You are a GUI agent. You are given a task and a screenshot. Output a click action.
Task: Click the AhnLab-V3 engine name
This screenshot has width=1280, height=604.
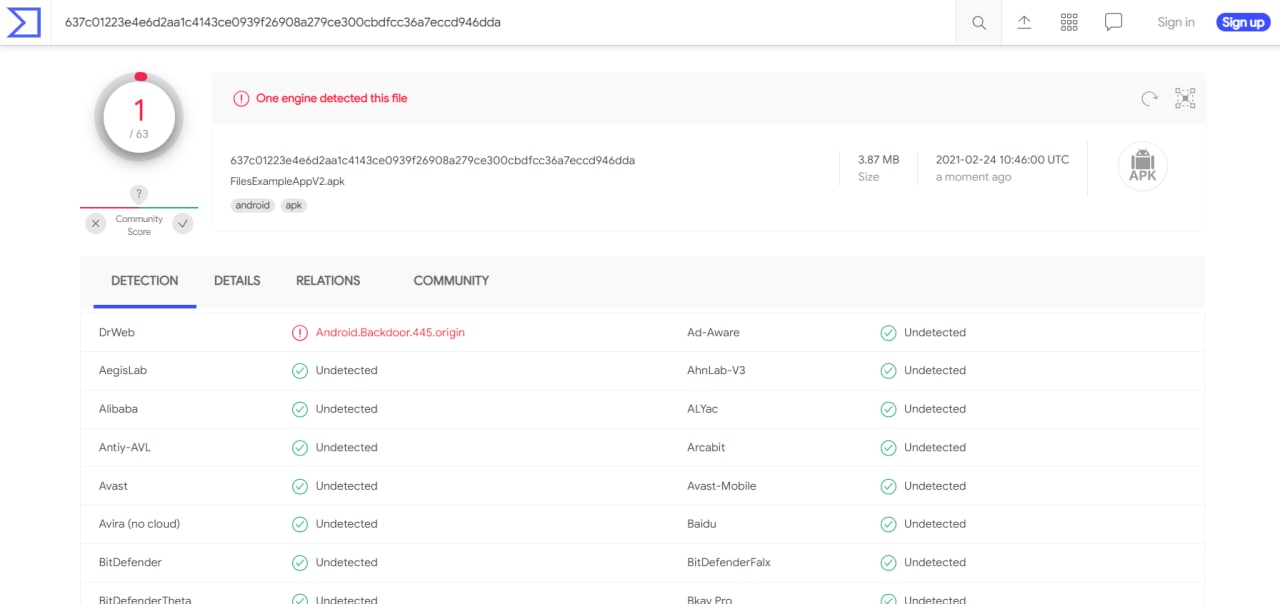(x=716, y=371)
